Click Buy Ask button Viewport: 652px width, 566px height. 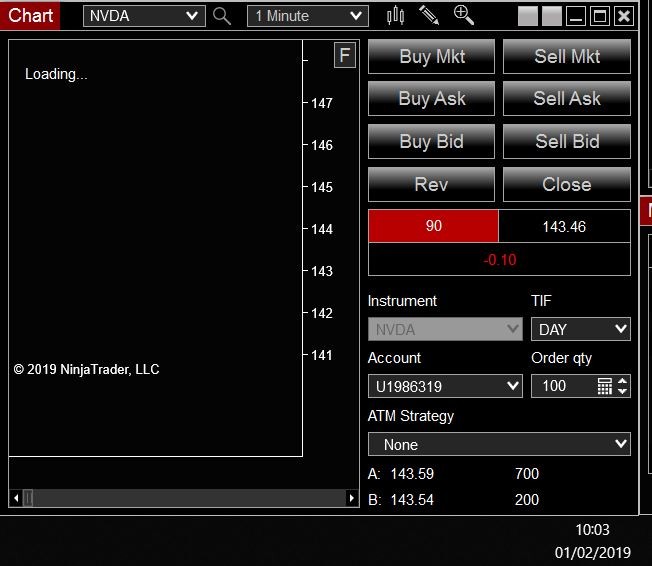pyautogui.click(x=431, y=99)
